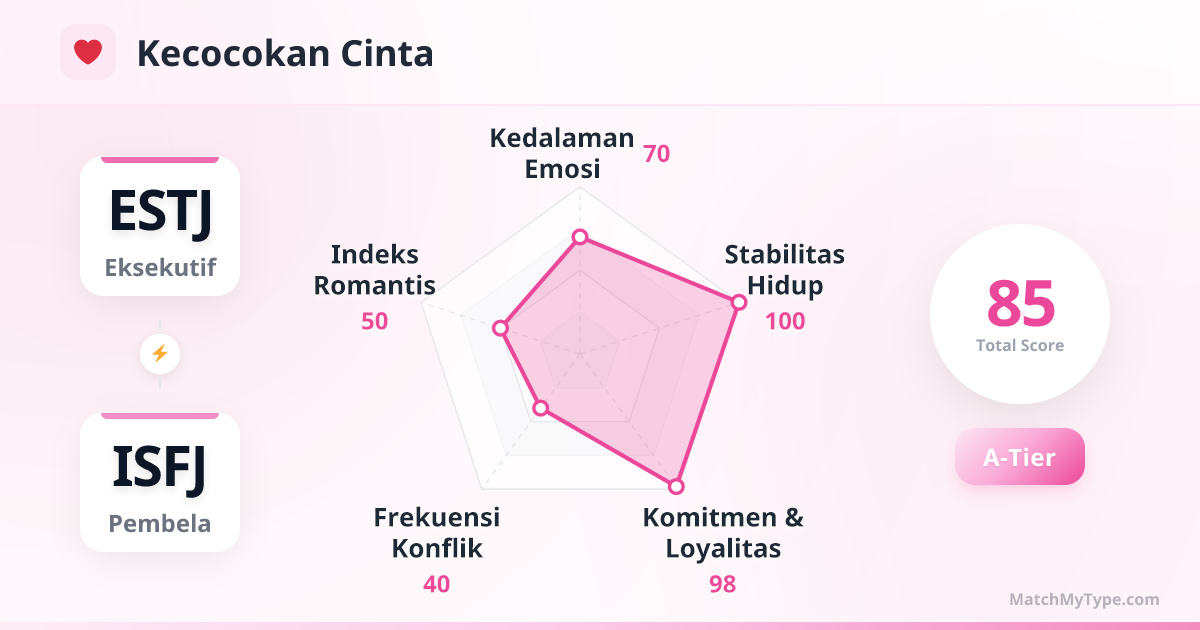
Task: Click the Indeks Romantis radar point
Action: (x=501, y=328)
